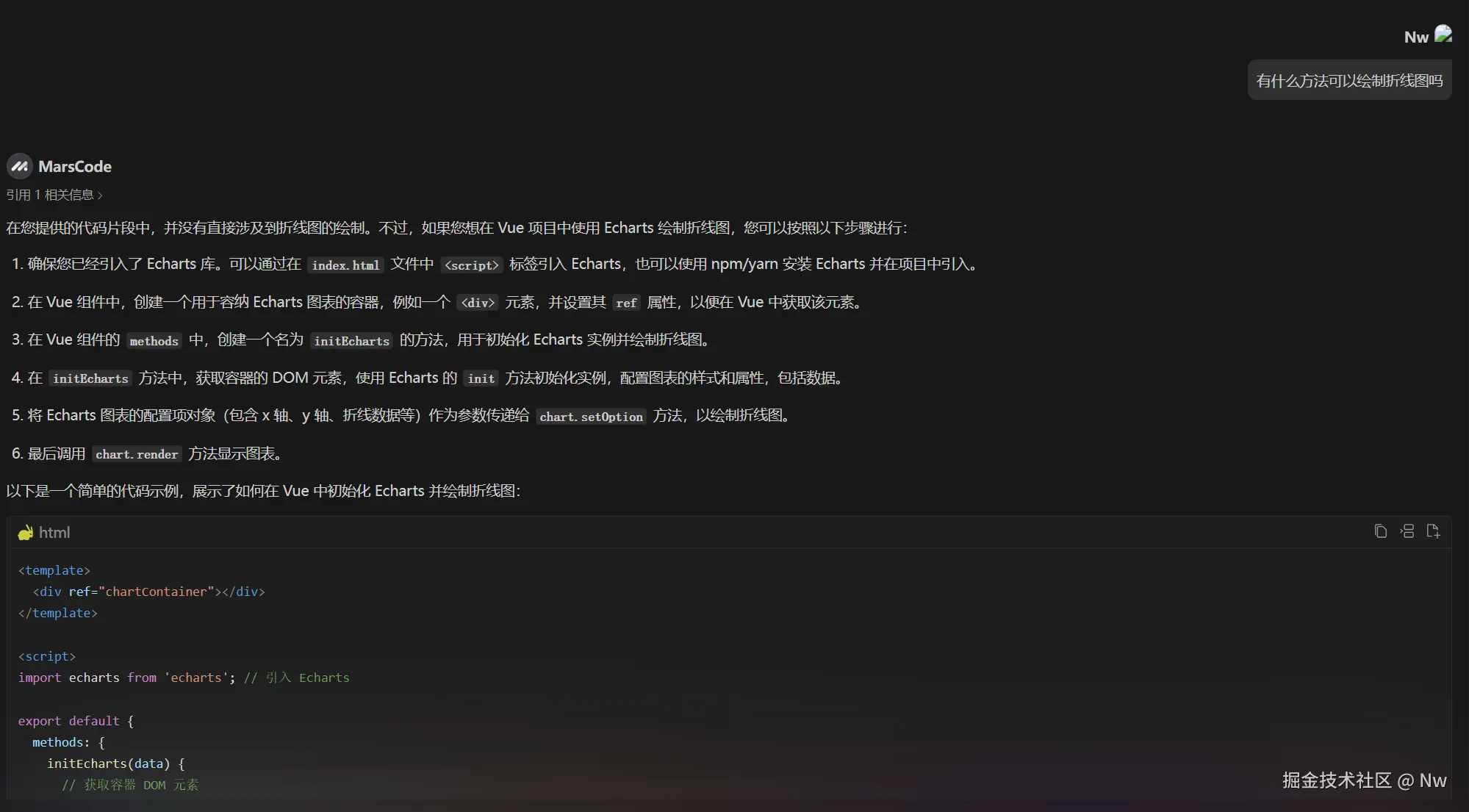The width and height of the screenshot is (1469, 812).
Task: Click the methods inline code
Action: (154, 341)
